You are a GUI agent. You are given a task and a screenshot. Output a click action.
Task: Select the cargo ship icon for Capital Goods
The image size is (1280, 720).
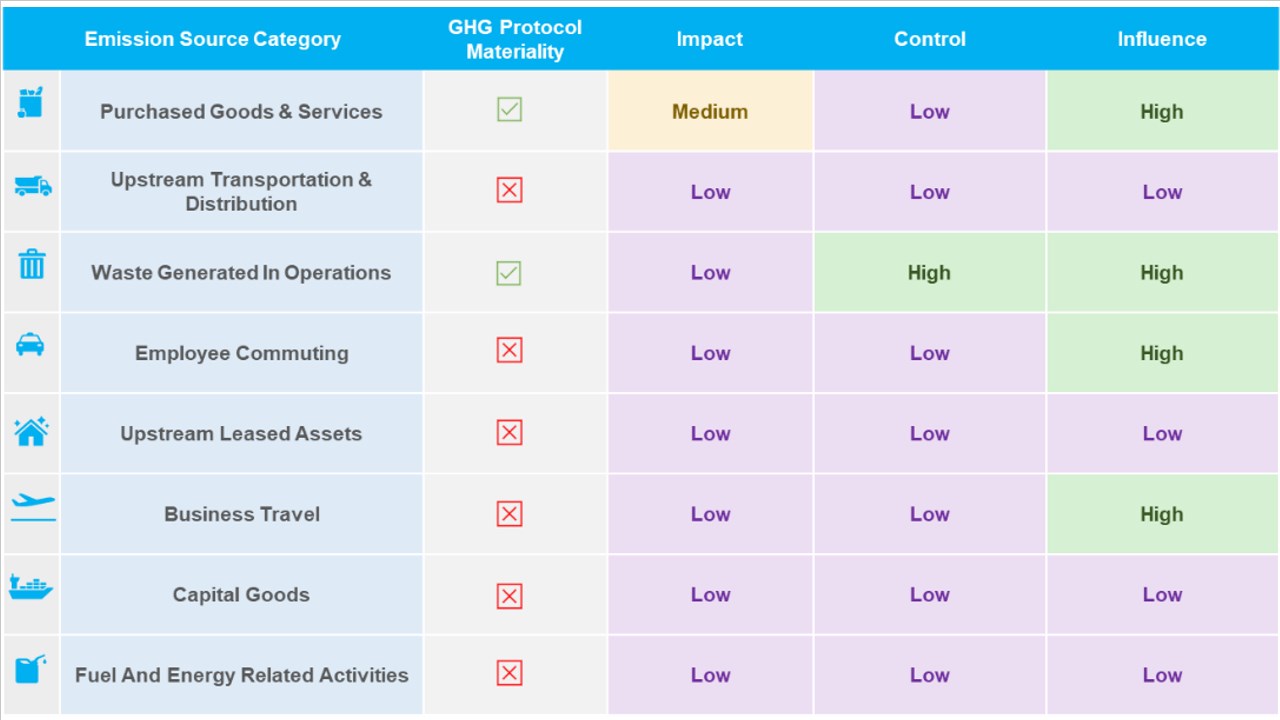[x=31, y=587]
